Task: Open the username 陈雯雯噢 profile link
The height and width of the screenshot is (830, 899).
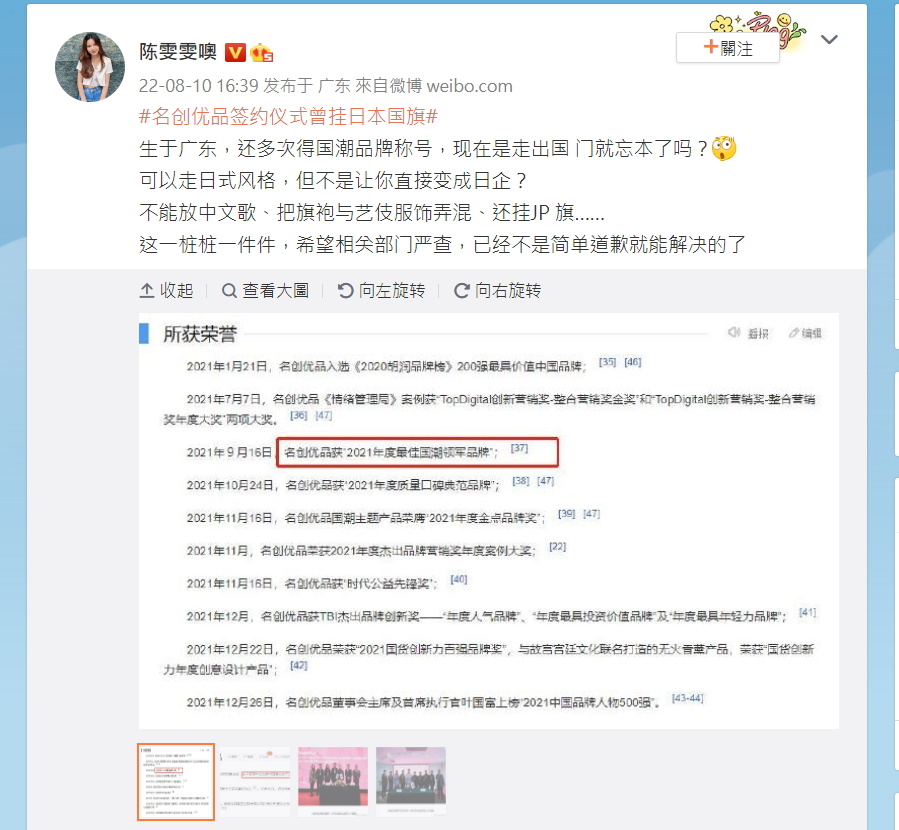Action: [178, 52]
